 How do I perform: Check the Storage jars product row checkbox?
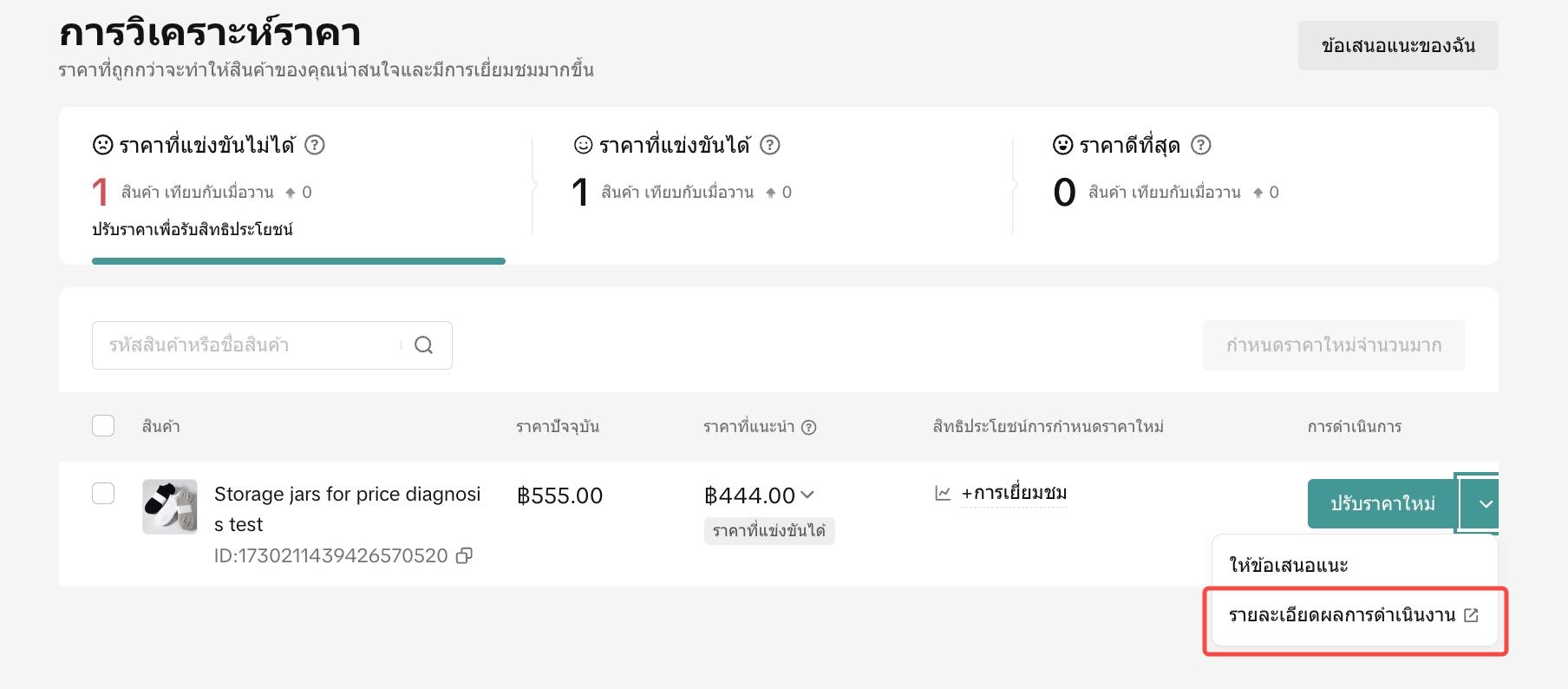pos(103,494)
